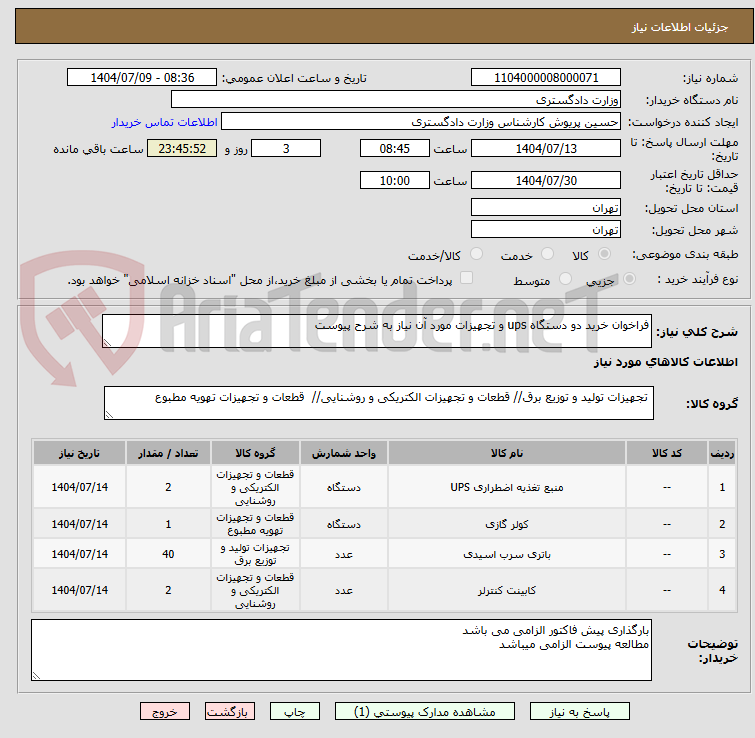Click the remaining days field 3
755x738 pixels.
(286, 148)
